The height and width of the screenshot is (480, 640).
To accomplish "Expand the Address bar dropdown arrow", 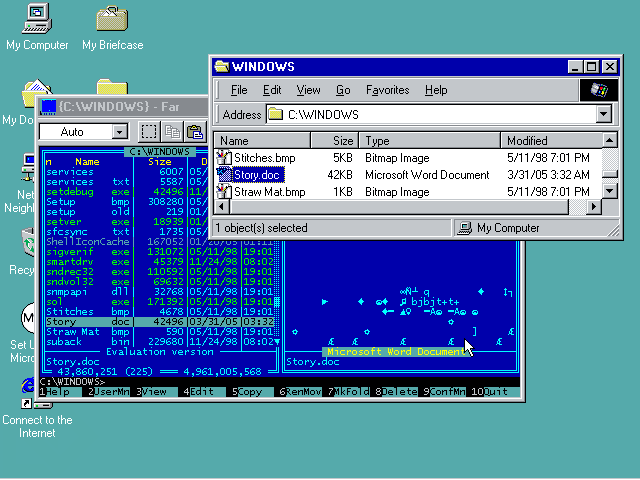I will [604, 114].
